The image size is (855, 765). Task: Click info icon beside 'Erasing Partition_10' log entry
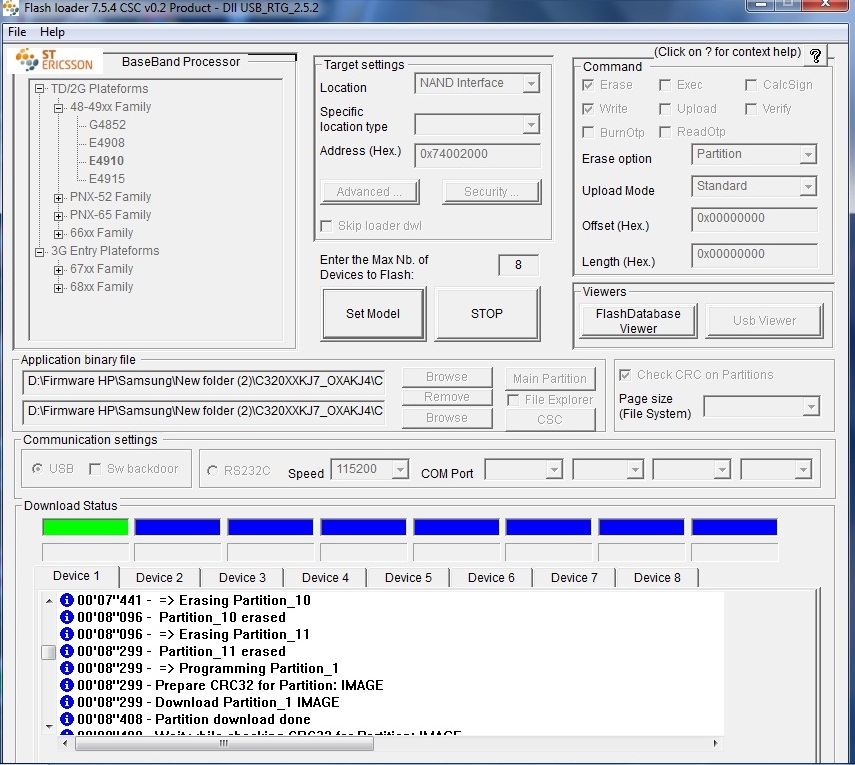point(67,600)
